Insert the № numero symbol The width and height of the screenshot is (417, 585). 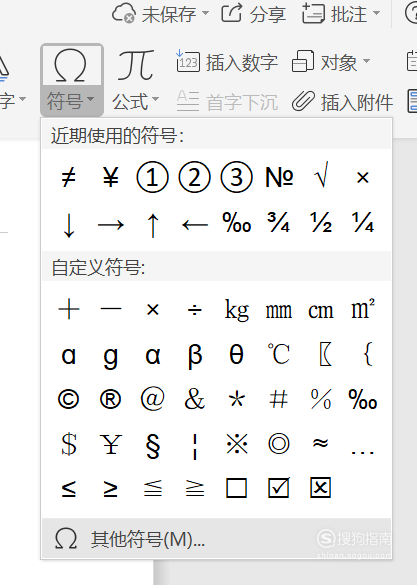279,177
